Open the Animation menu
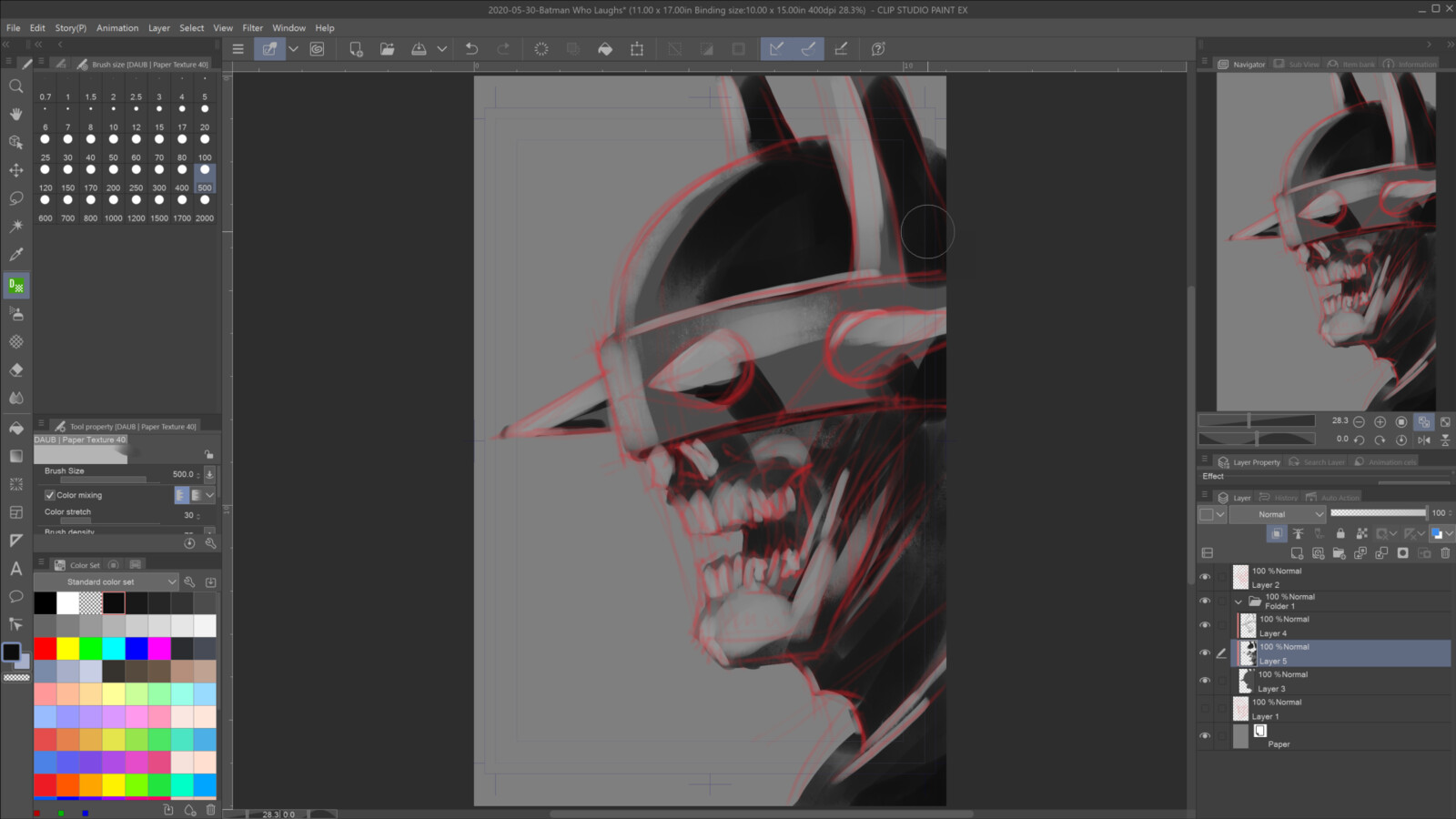 coord(117,28)
